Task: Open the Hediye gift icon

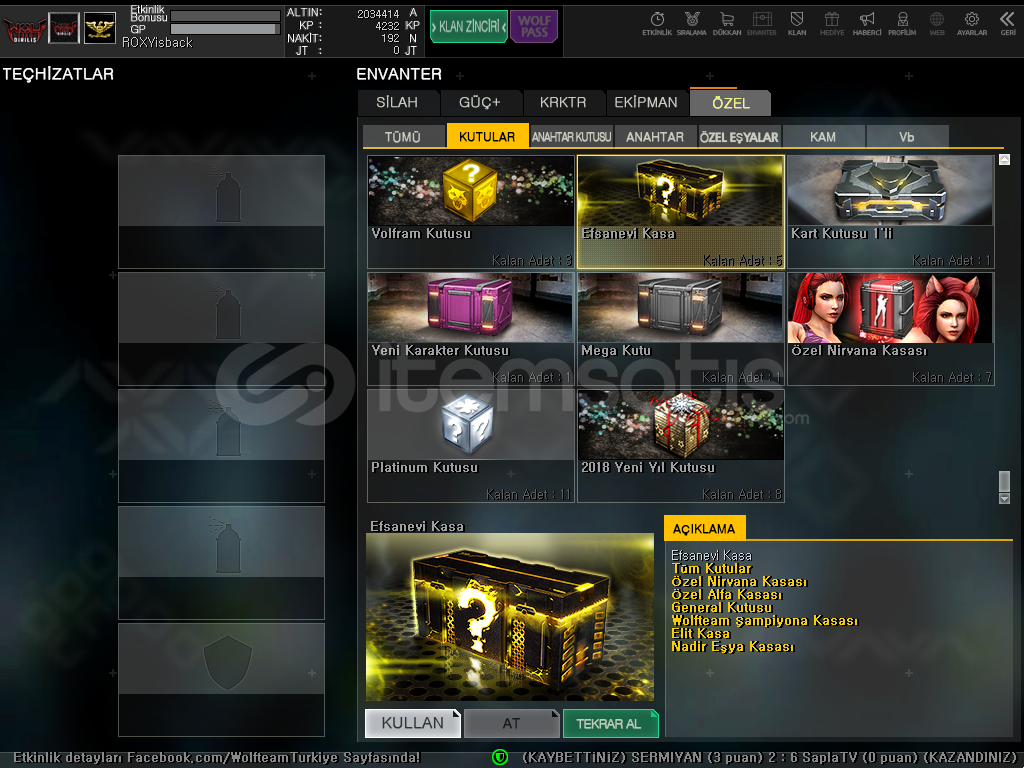Action: tap(831, 23)
